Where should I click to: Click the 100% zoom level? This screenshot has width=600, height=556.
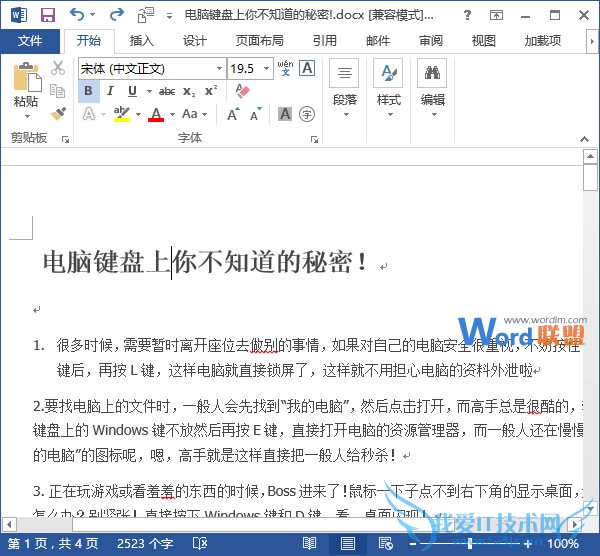(563, 543)
